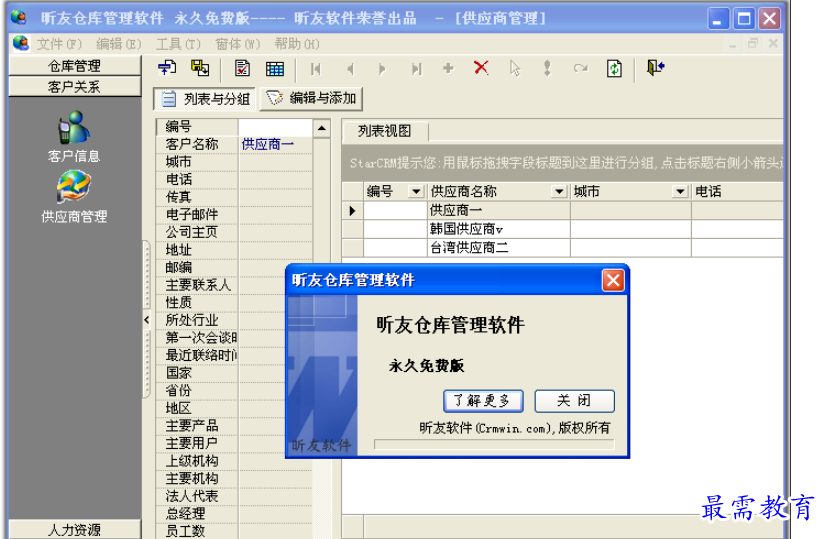823x539 pixels.
Task: Minimize the inner MDI child window
Action: coord(732,44)
